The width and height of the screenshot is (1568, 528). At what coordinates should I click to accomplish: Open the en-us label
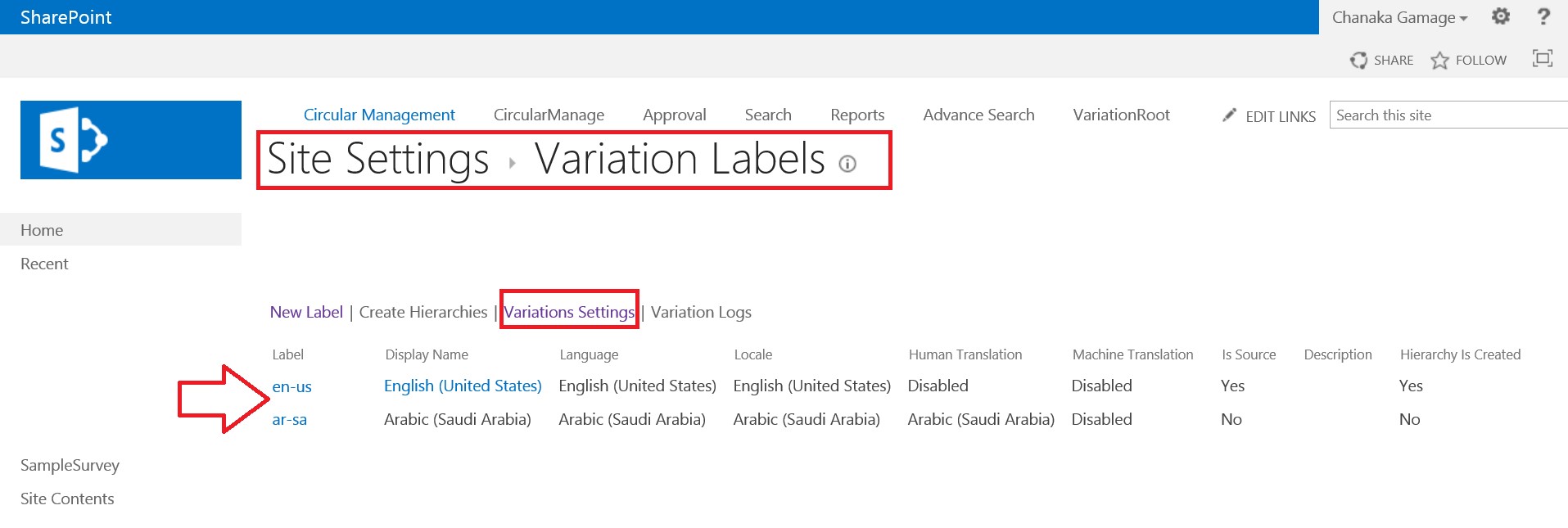coord(291,386)
